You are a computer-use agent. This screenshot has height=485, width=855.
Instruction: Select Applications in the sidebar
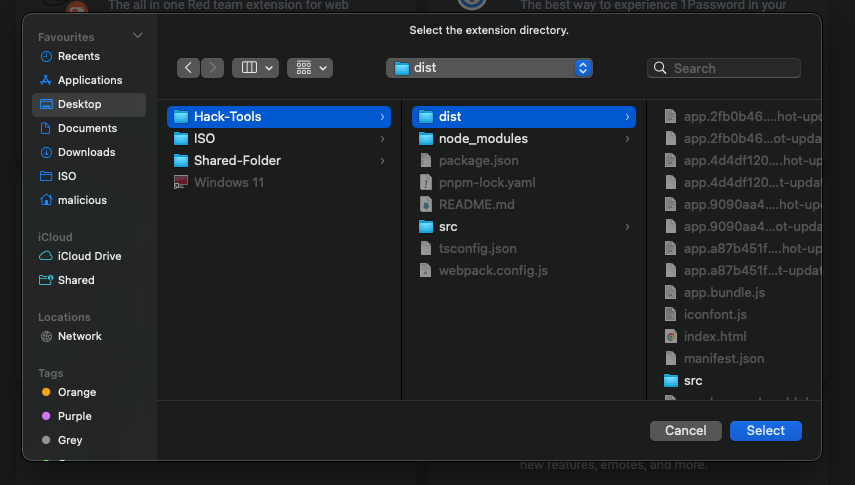coord(90,80)
